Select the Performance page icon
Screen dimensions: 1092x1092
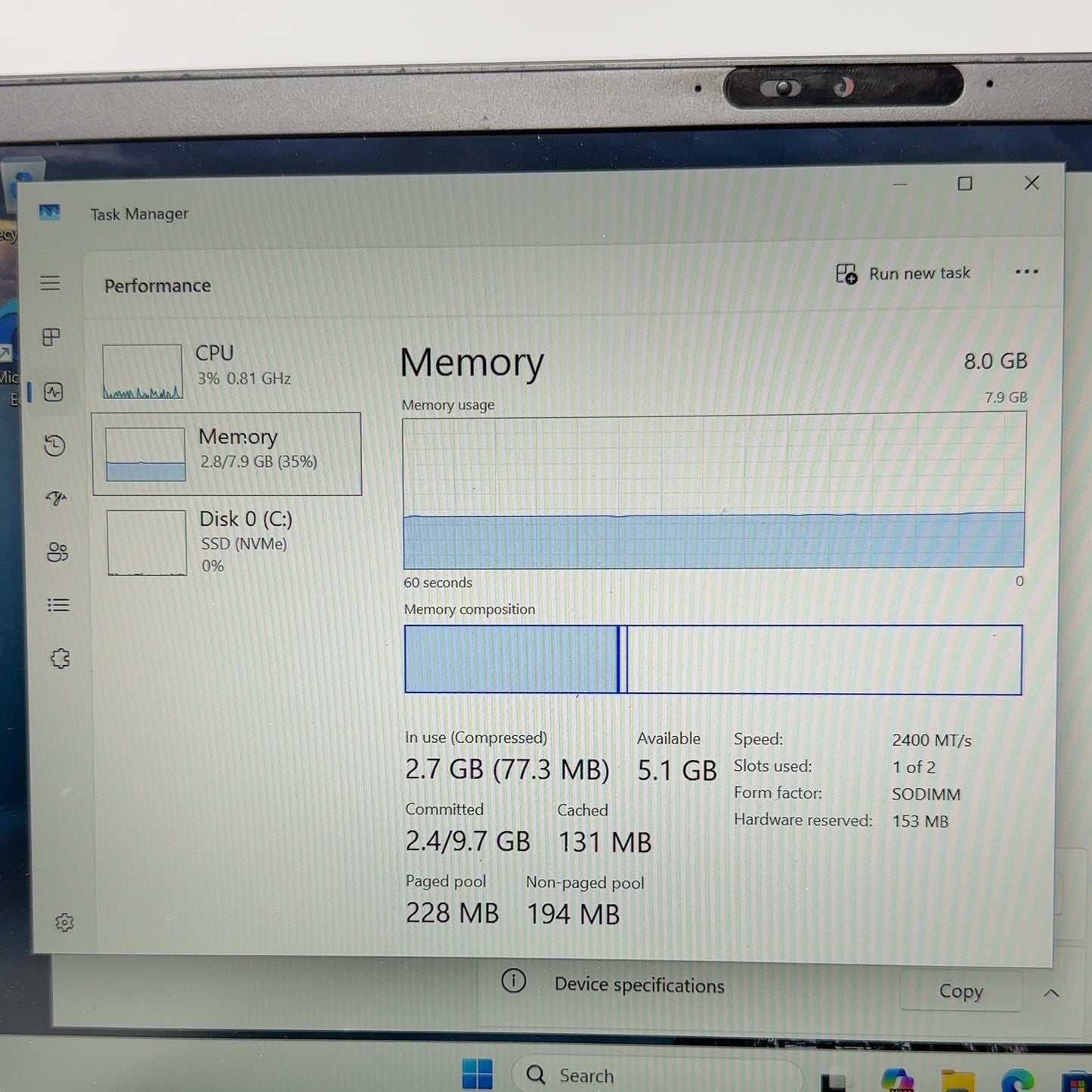[54, 392]
